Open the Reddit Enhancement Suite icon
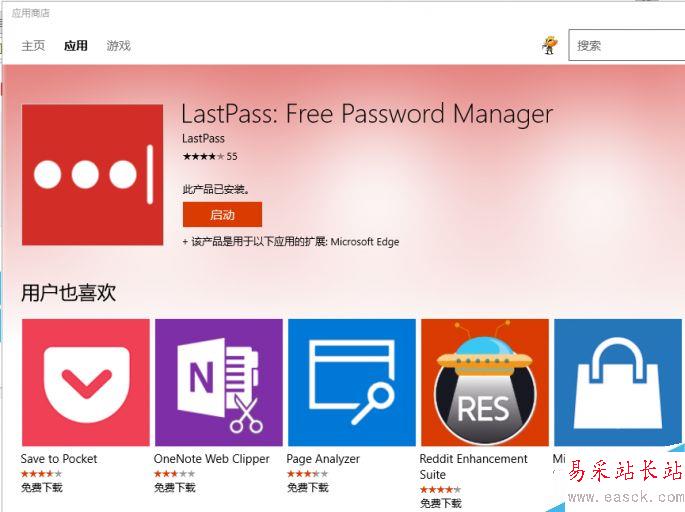 [x=484, y=383]
